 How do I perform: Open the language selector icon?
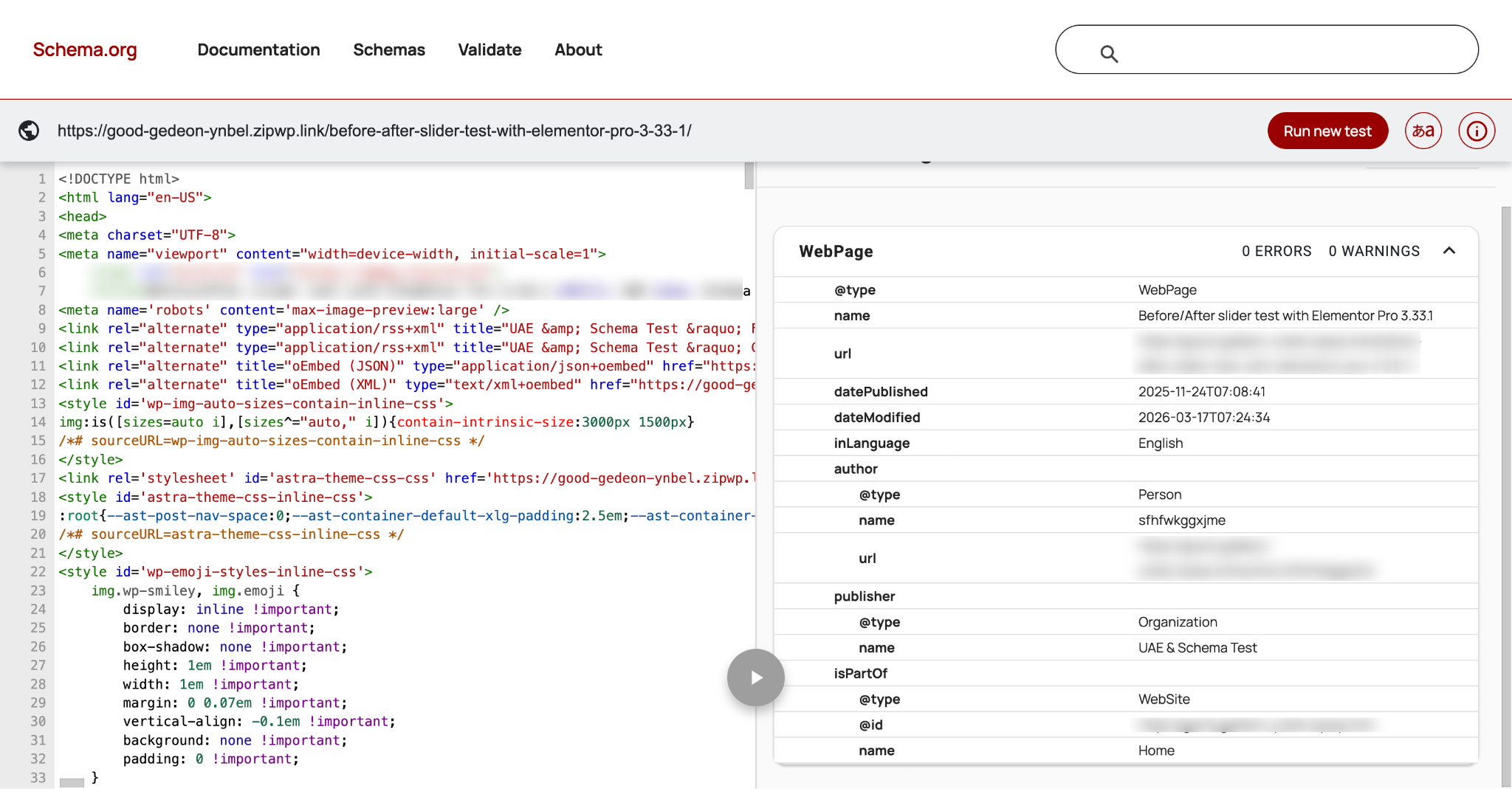pyautogui.click(x=1423, y=131)
